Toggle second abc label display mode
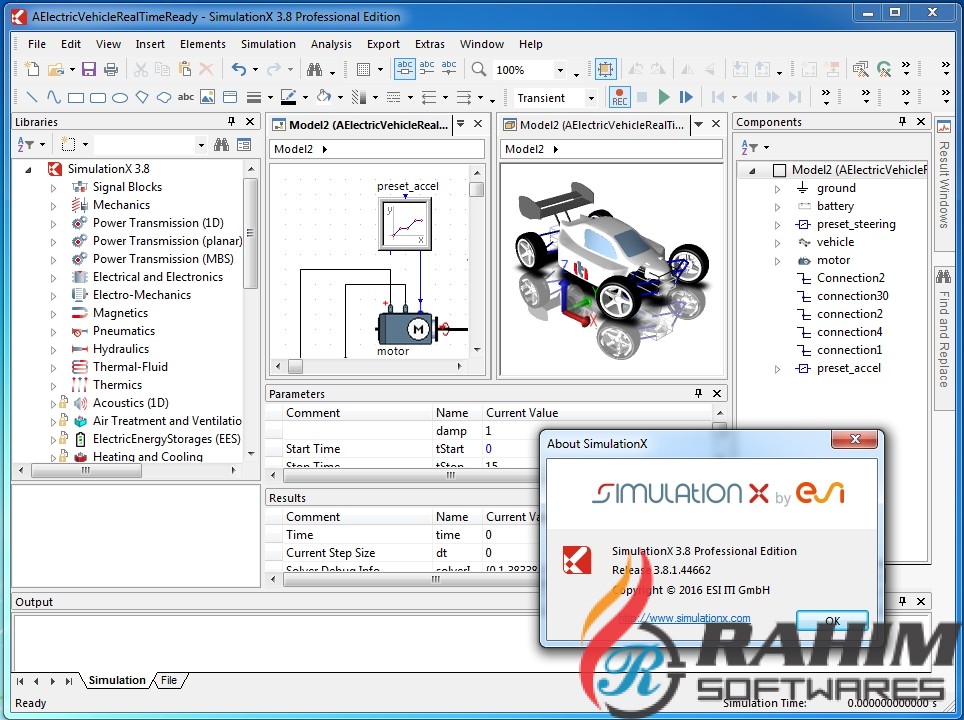Image resolution: width=964 pixels, height=720 pixels. tap(427, 68)
